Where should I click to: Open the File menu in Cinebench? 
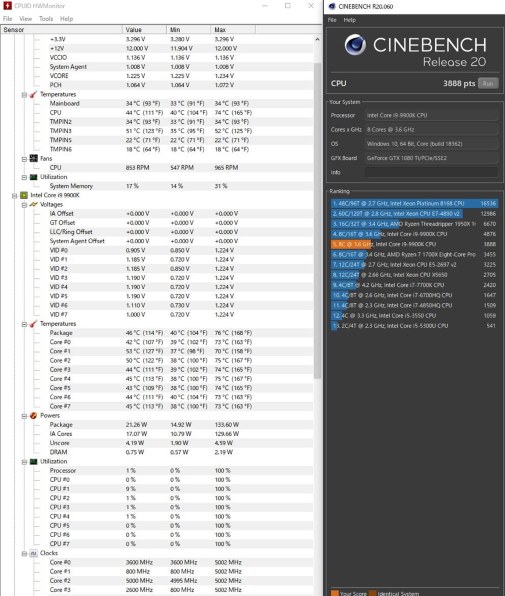[332, 20]
